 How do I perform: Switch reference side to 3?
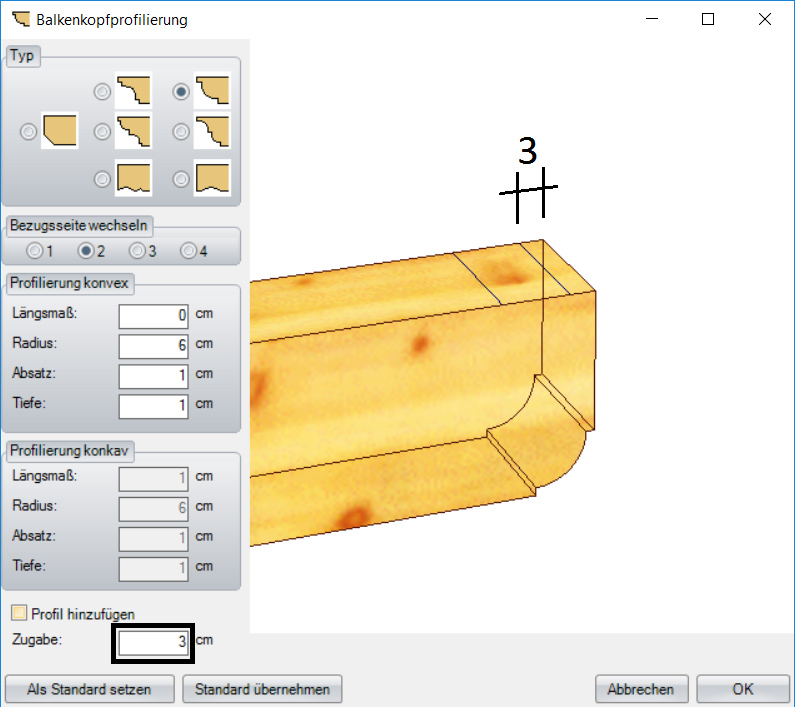(x=137, y=251)
